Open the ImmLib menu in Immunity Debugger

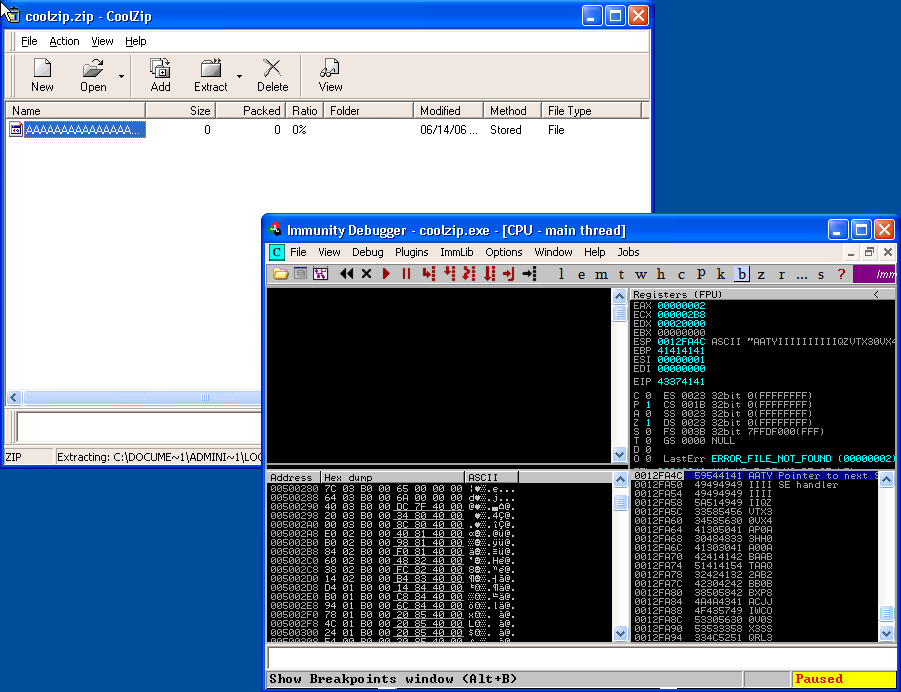coord(457,252)
